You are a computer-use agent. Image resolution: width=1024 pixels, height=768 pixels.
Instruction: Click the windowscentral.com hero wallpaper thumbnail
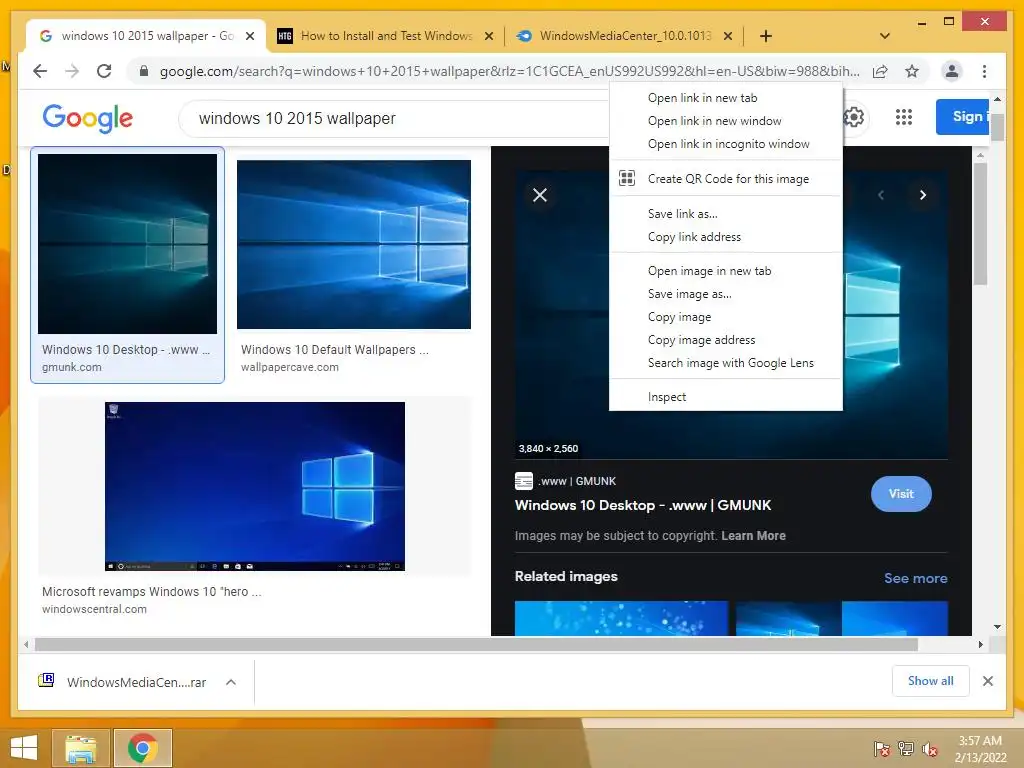[x=255, y=487]
